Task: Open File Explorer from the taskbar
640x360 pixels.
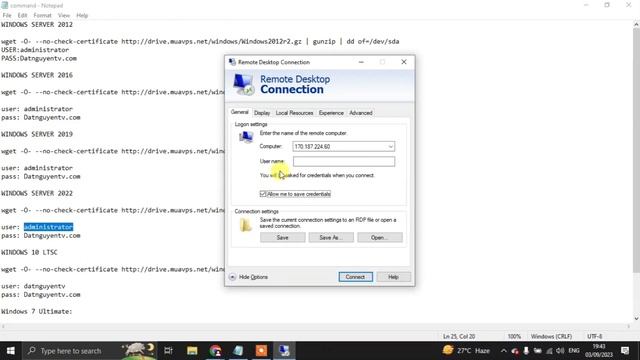Action: [x=192, y=351]
